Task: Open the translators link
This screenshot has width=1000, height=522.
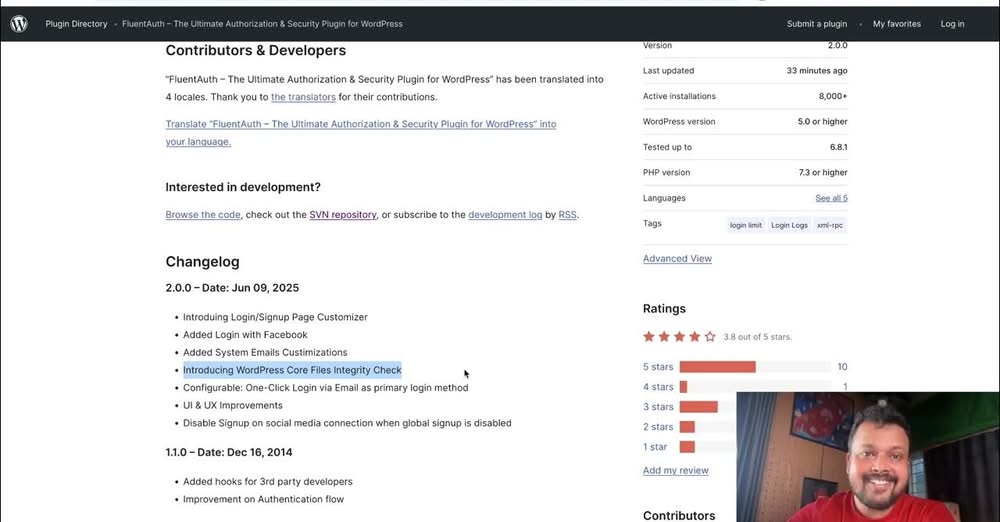Action: (303, 97)
